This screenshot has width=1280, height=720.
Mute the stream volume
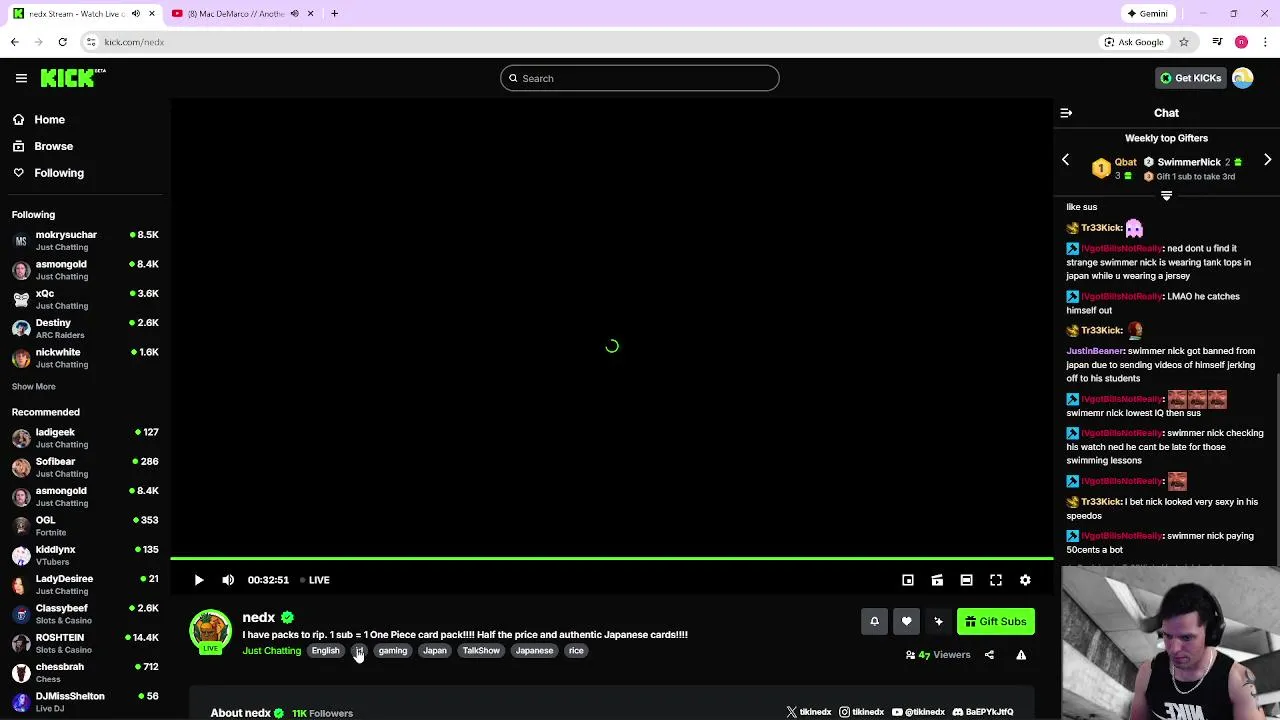point(228,580)
